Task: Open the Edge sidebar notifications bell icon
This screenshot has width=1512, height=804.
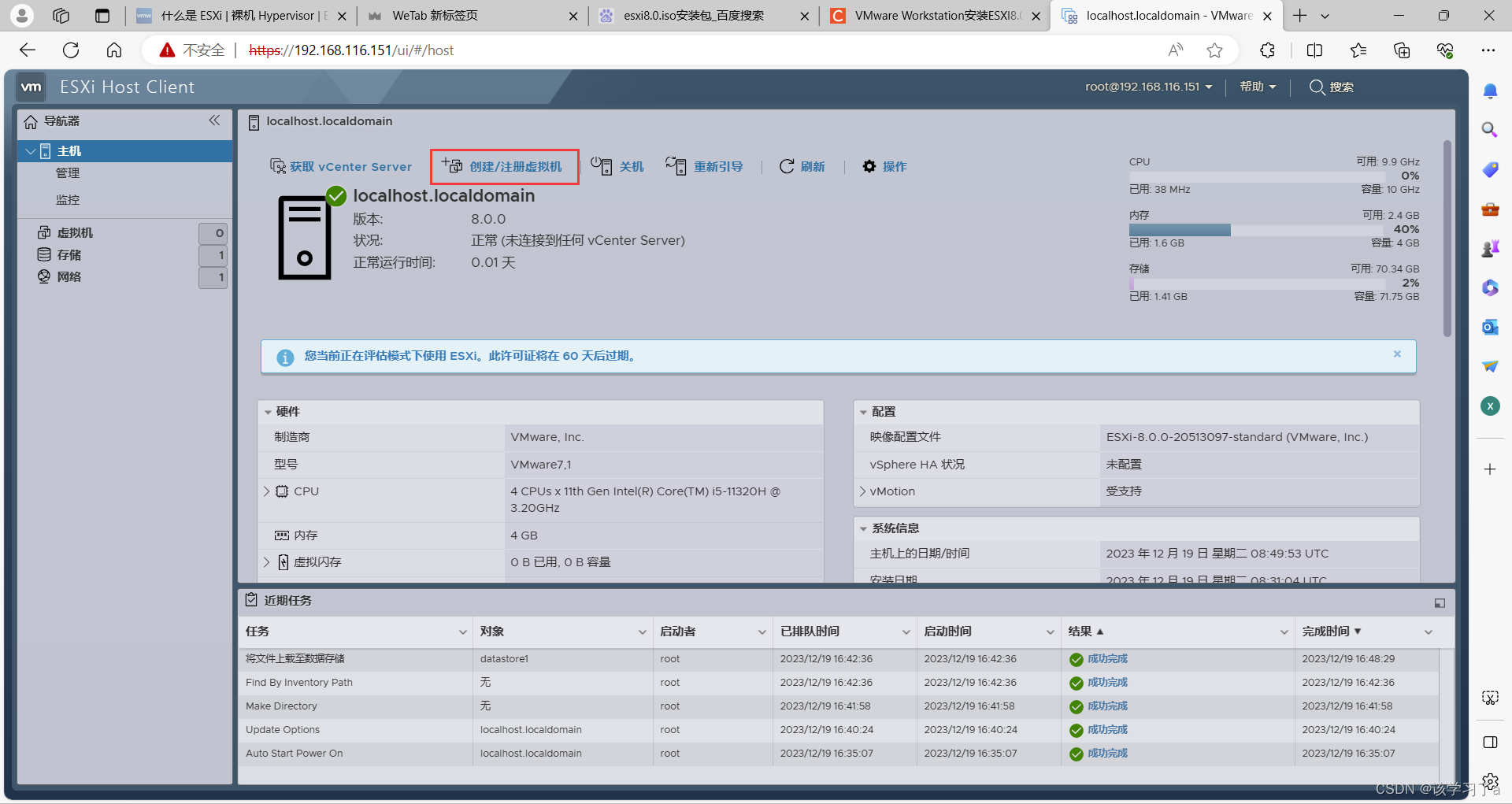Action: 1490,91
